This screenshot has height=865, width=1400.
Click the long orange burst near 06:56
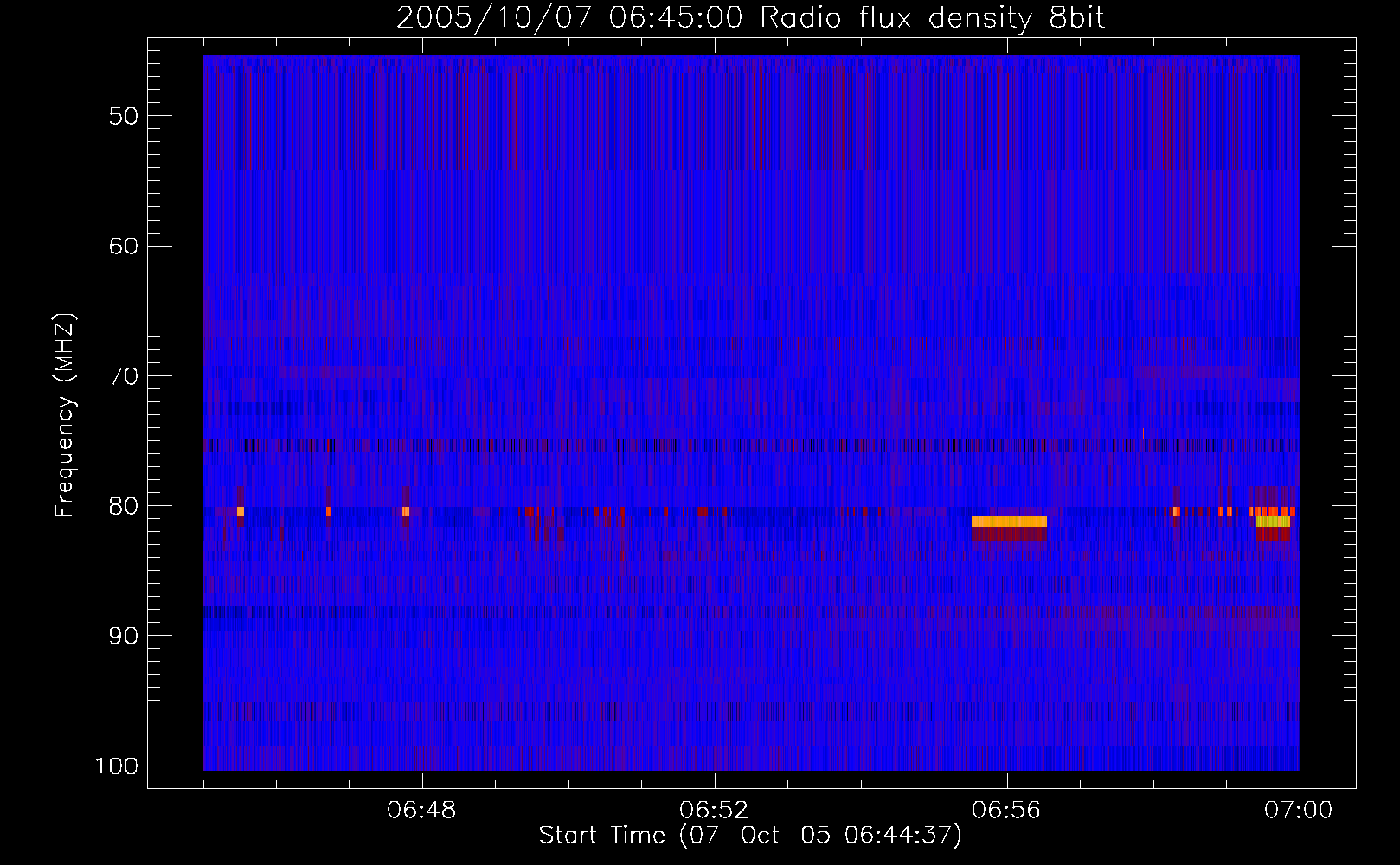tap(1009, 521)
